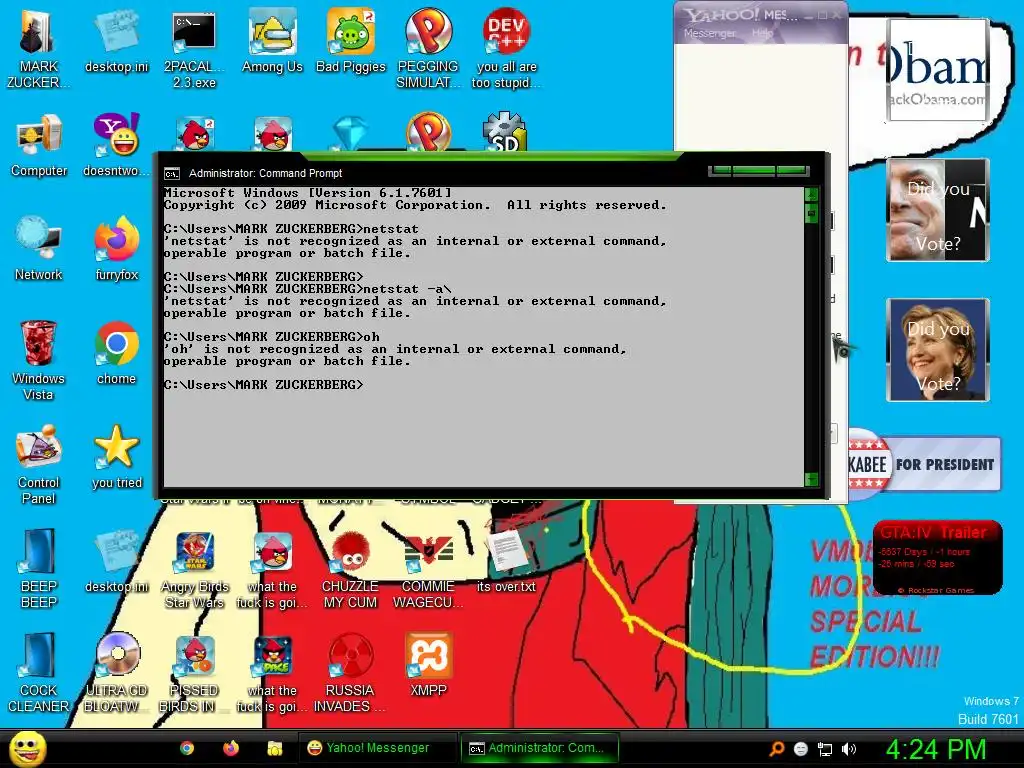Open the Messenger menu in Yahoo! Messenger

(x=710, y=33)
